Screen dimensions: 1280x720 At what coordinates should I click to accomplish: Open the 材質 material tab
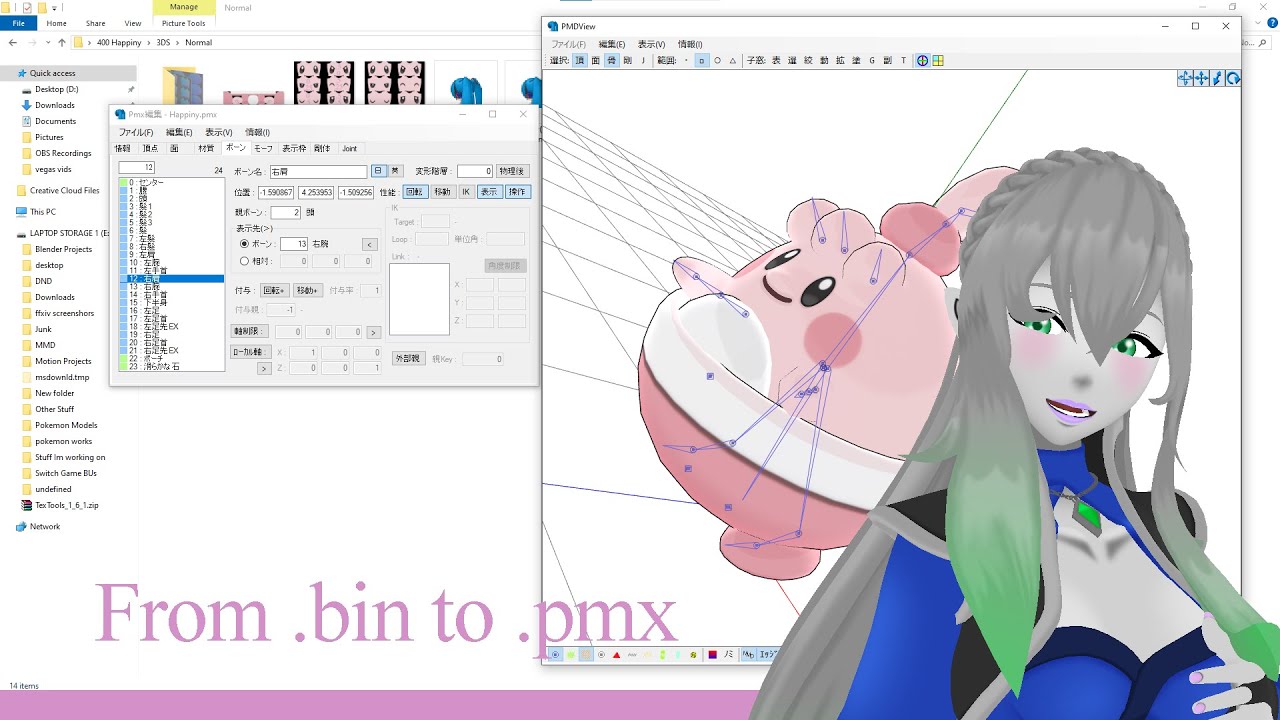coord(206,148)
